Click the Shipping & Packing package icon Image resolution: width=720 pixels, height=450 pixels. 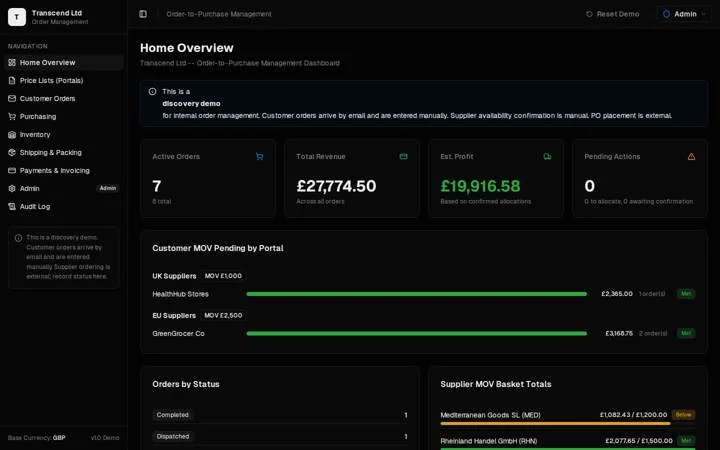tap(12, 152)
